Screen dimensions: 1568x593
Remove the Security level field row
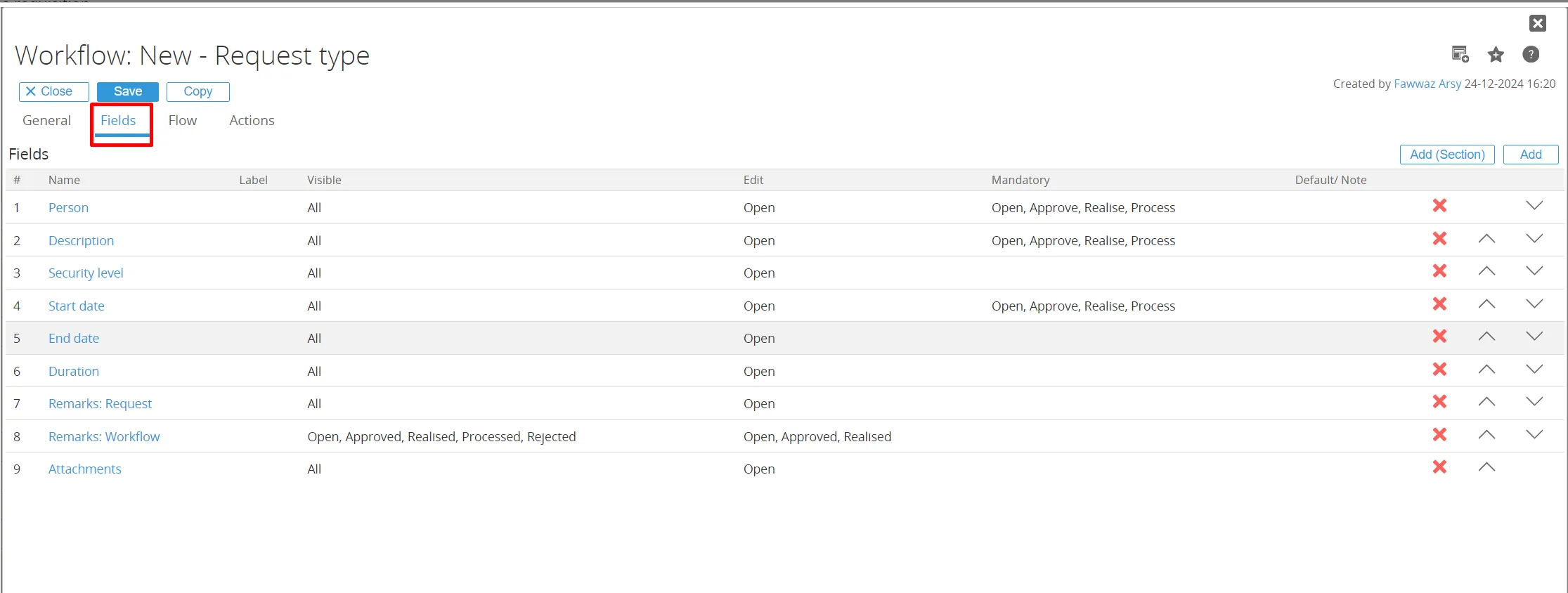click(1439, 271)
